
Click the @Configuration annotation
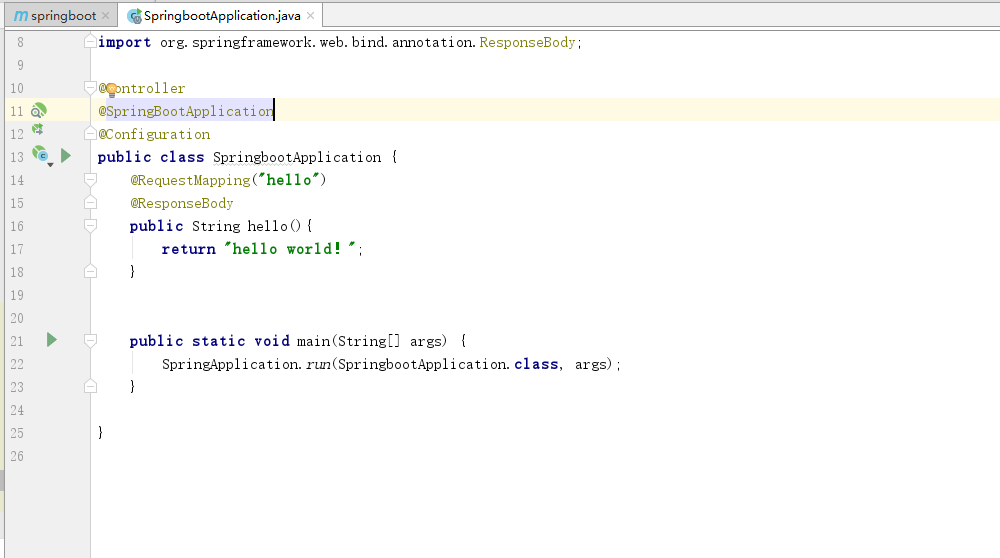pyautogui.click(x=154, y=134)
